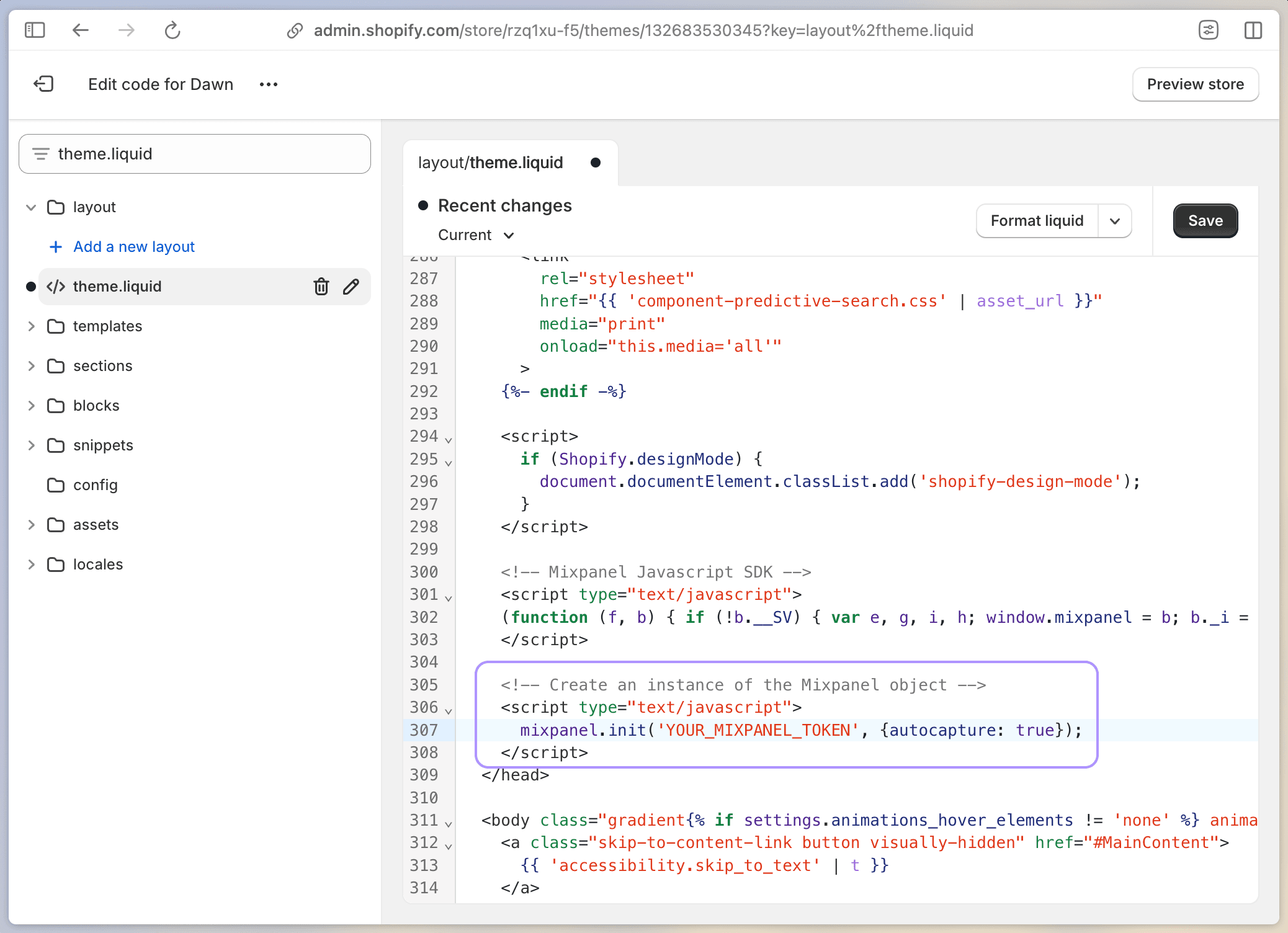The height and width of the screenshot is (933, 1288).
Task: Collapse the layout folder
Action: point(31,207)
